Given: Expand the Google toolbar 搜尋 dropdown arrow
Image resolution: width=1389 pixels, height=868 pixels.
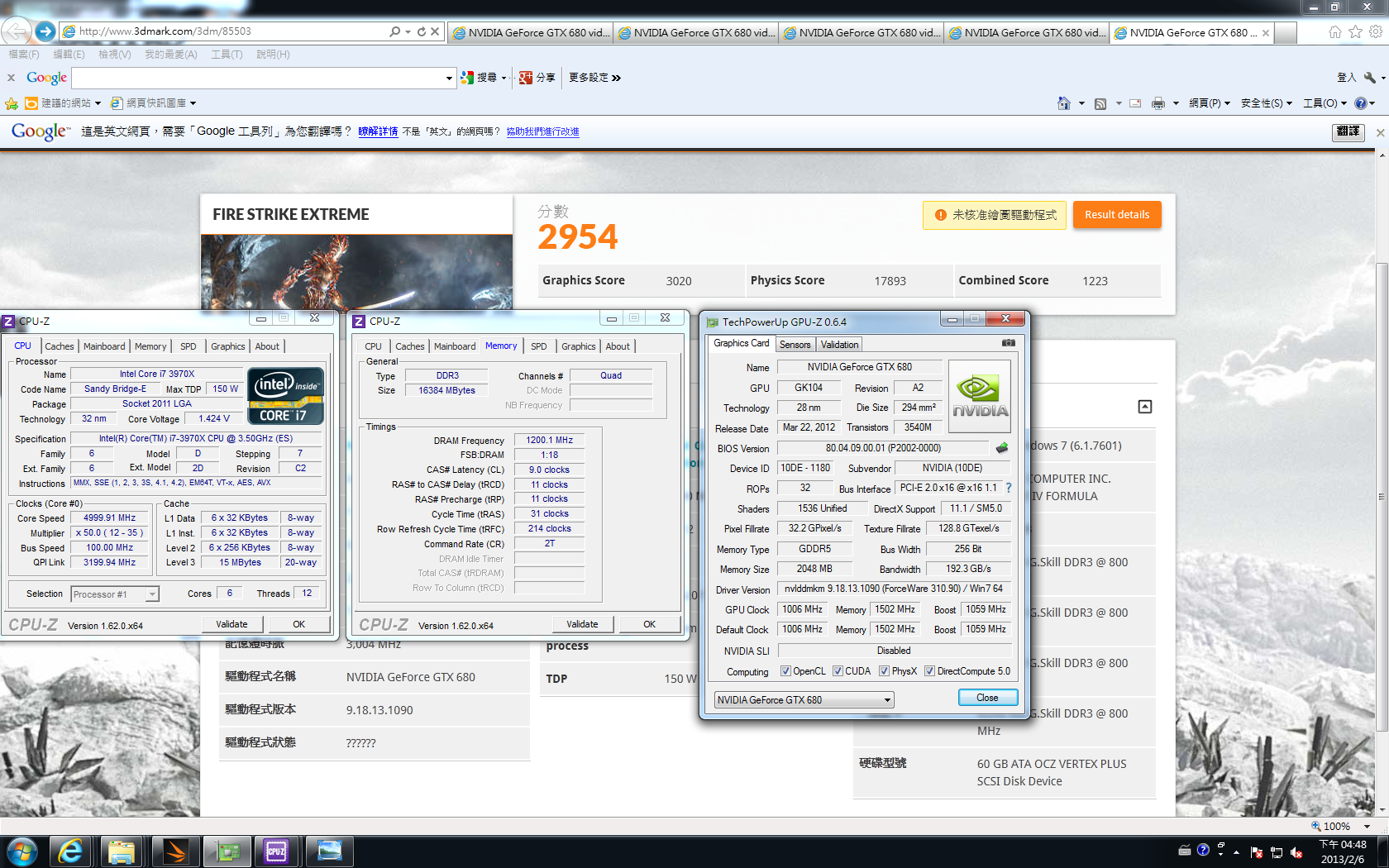Looking at the screenshot, I should pyautogui.click(x=504, y=79).
